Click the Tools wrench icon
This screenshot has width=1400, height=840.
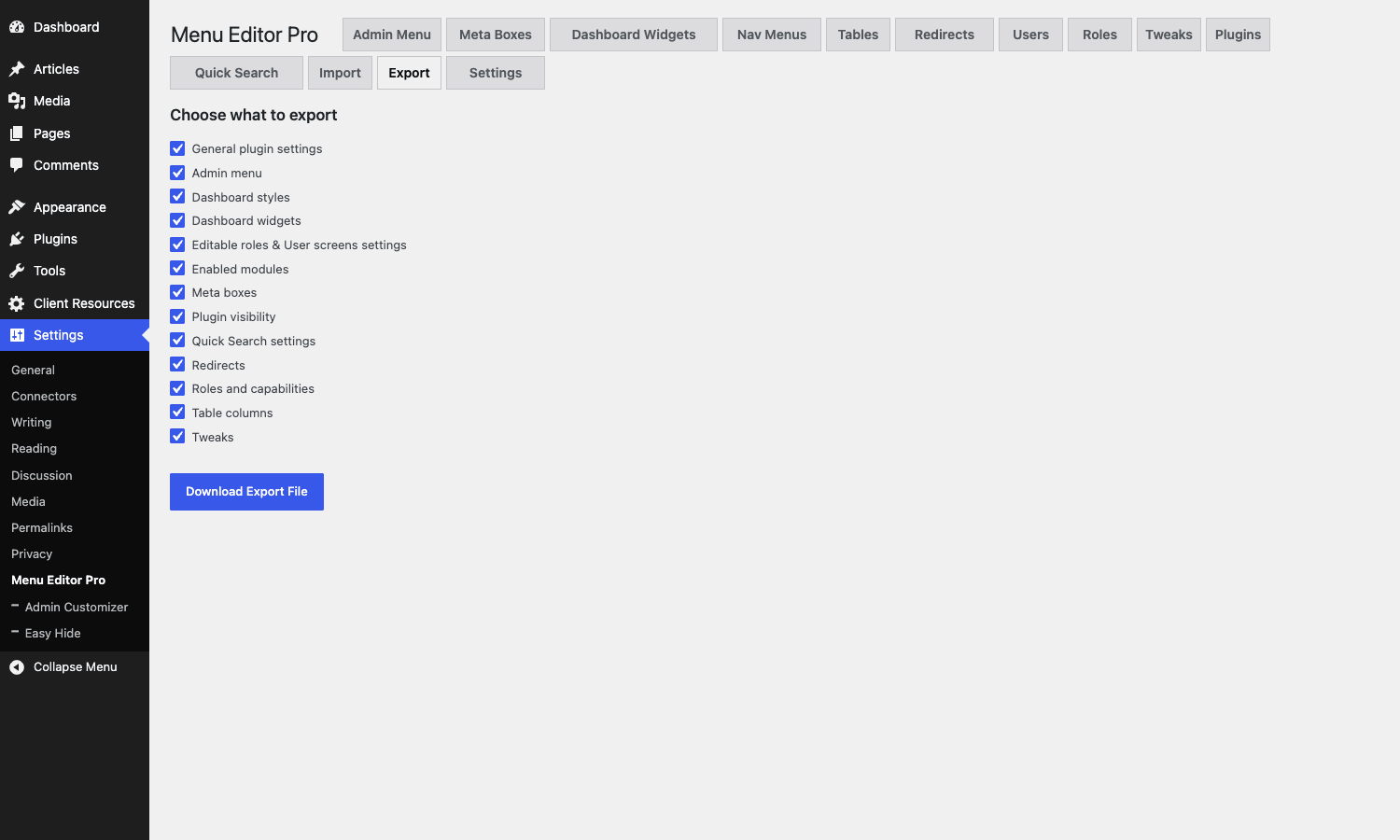click(x=17, y=271)
